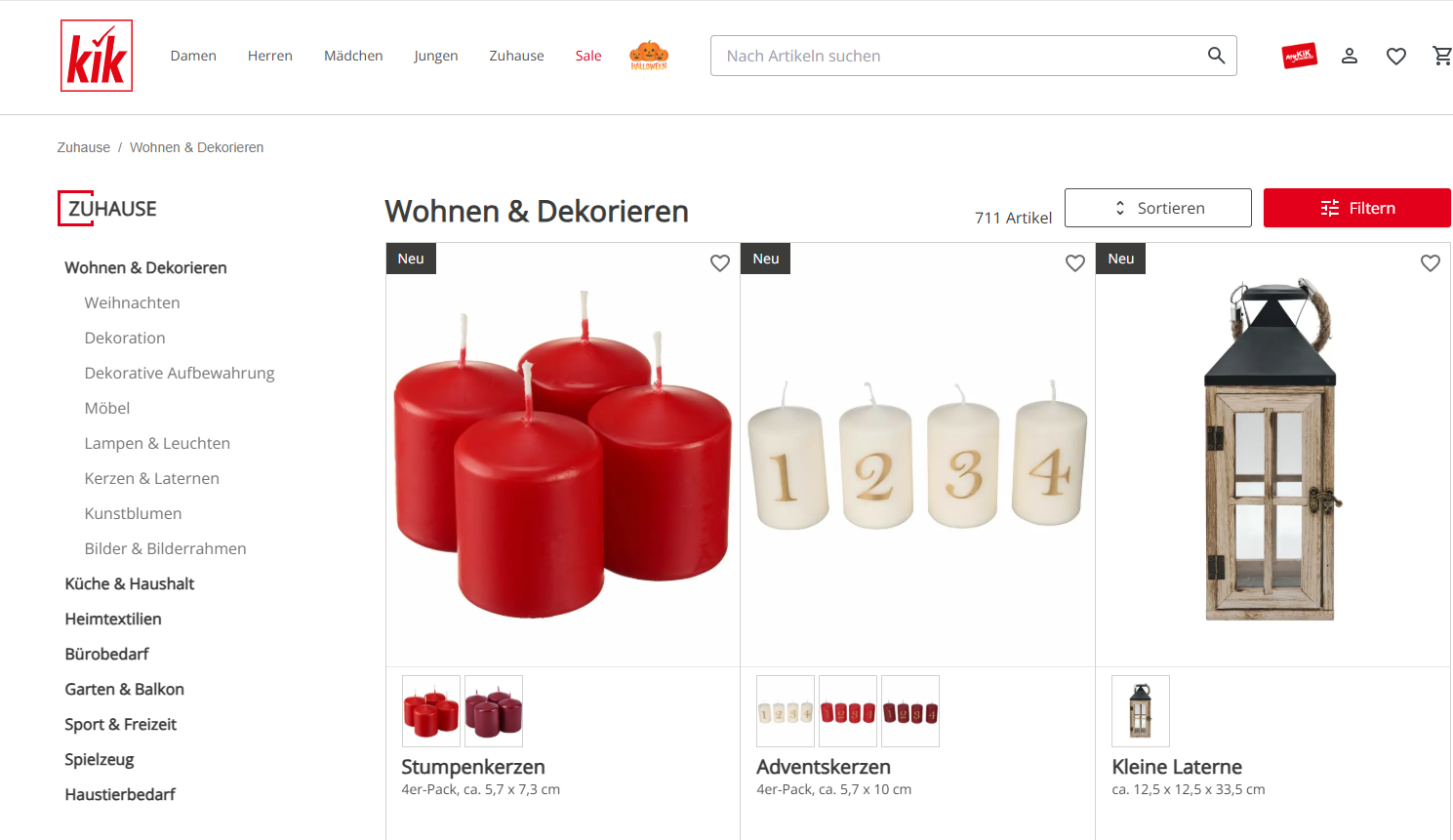Select the red Adventskerzen color variant

pos(848,711)
